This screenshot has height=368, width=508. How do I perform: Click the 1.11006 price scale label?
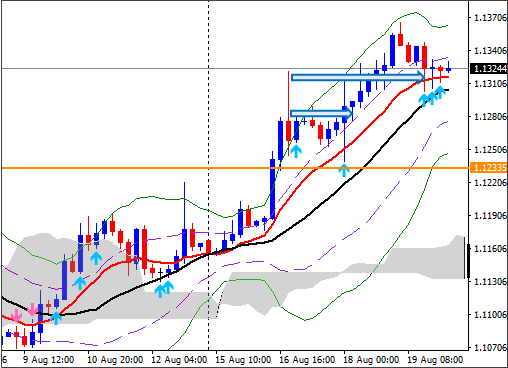pos(490,314)
